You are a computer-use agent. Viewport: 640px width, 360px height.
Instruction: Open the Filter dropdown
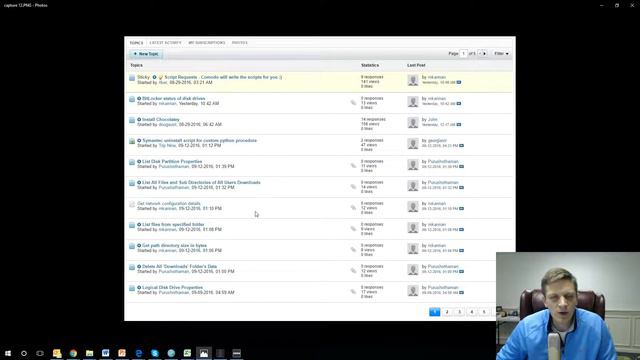click(501, 53)
